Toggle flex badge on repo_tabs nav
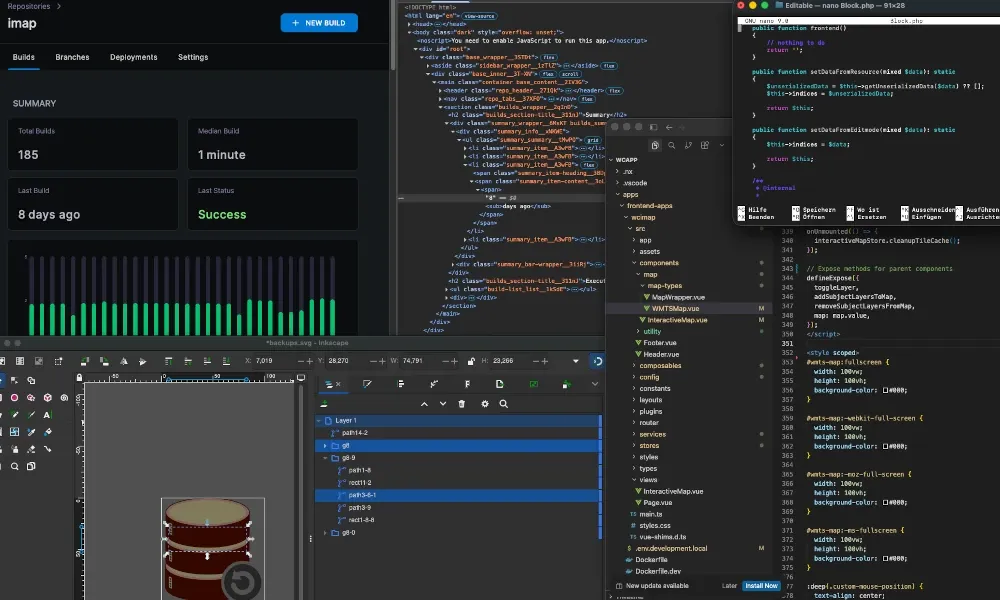Image resolution: width=1000 pixels, height=600 pixels. point(587,99)
